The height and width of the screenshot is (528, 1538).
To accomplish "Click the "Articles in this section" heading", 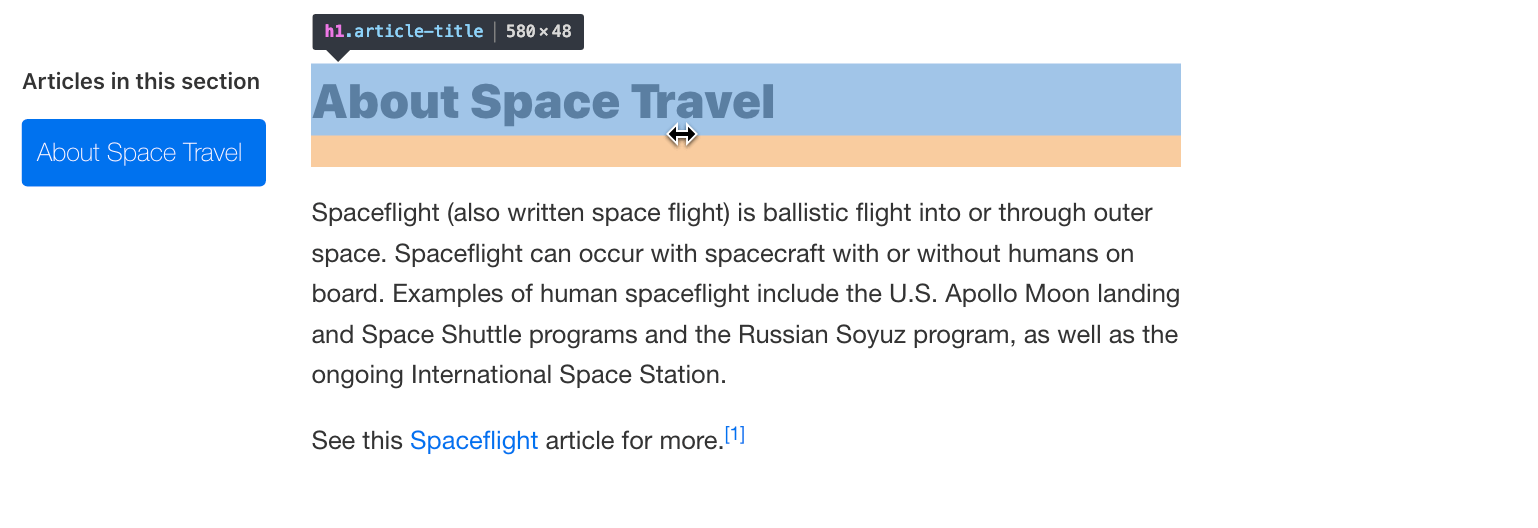I will coord(141,82).
